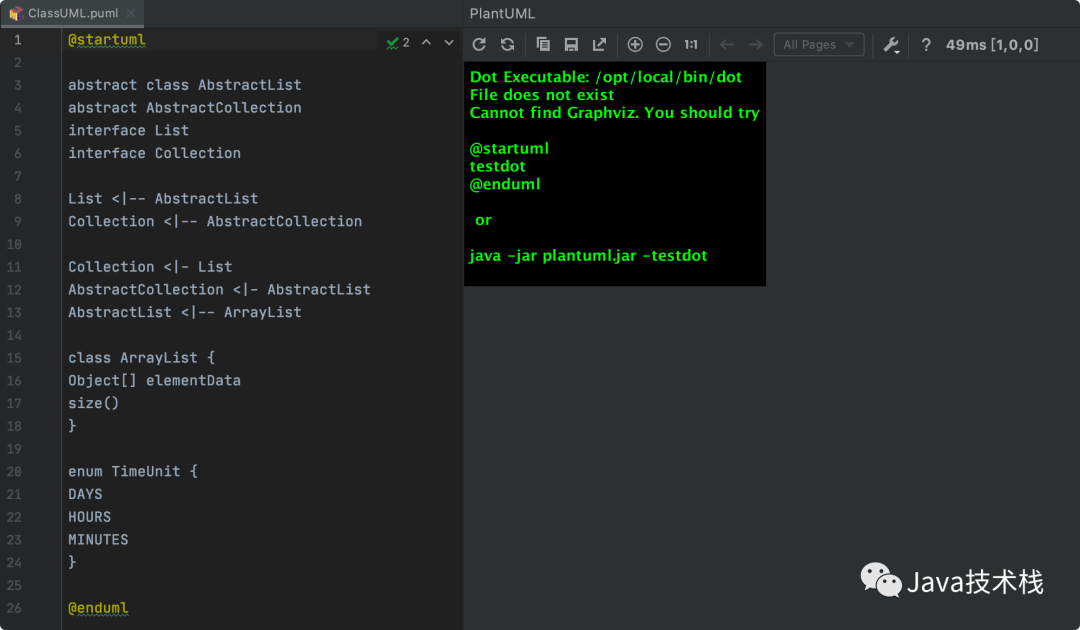Viewport: 1080px width, 630px height.
Task: Click line number 10 in gutter
Action: pyautogui.click(x=14, y=244)
